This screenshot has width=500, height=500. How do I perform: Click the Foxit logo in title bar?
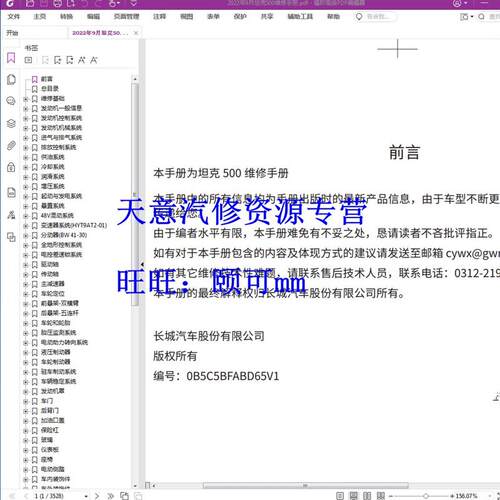pos(10,3)
